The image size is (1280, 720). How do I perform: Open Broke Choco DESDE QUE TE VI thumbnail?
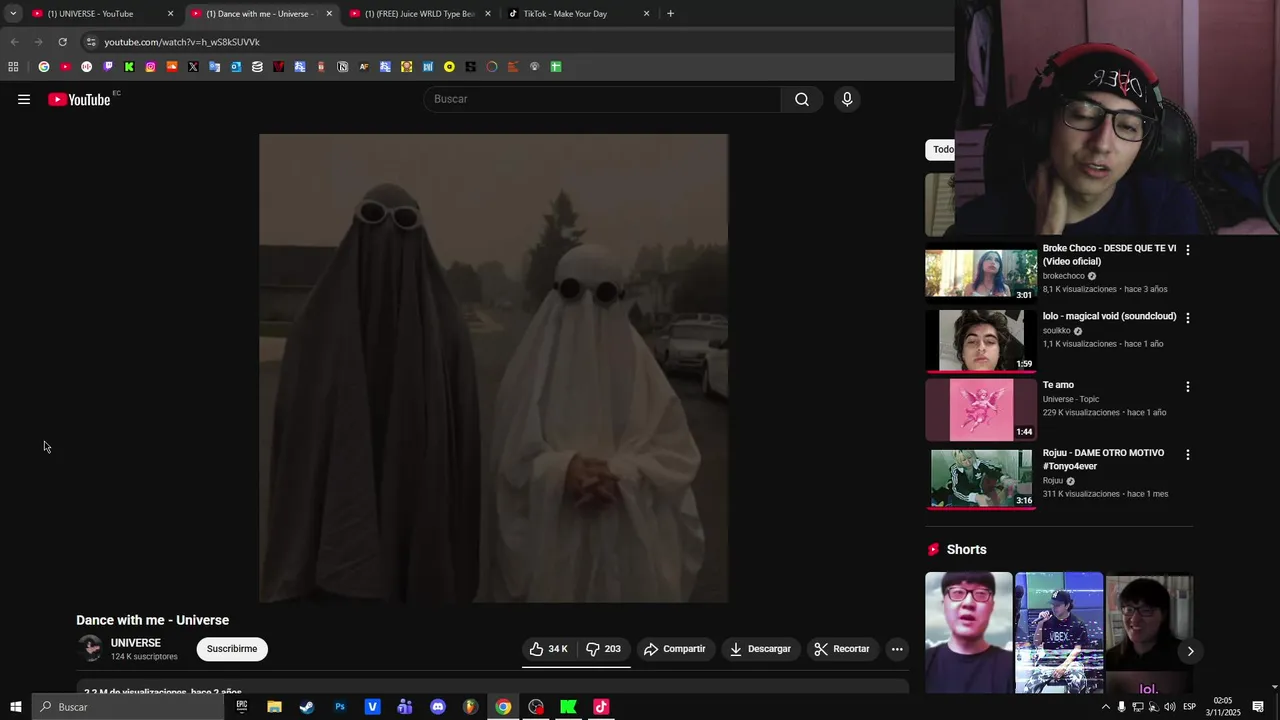tap(981, 273)
